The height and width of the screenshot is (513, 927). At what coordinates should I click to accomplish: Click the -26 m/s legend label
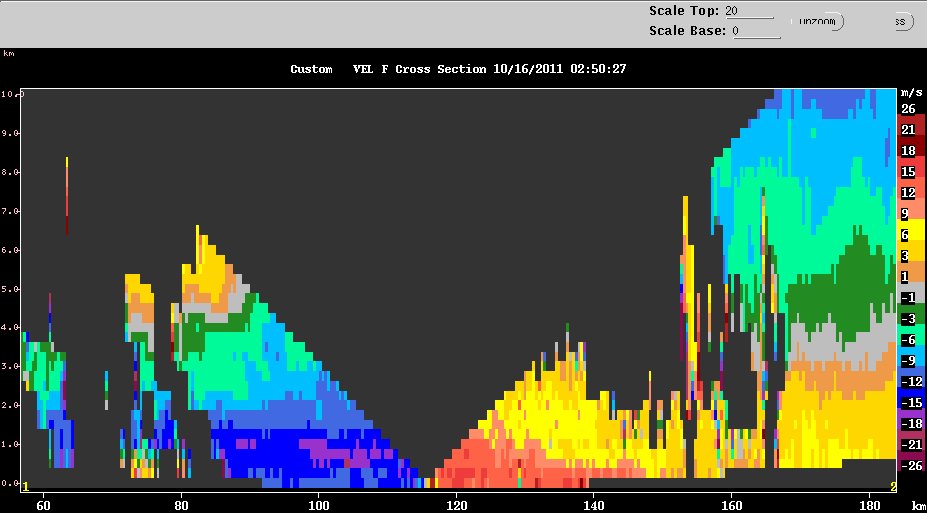[911, 466]
